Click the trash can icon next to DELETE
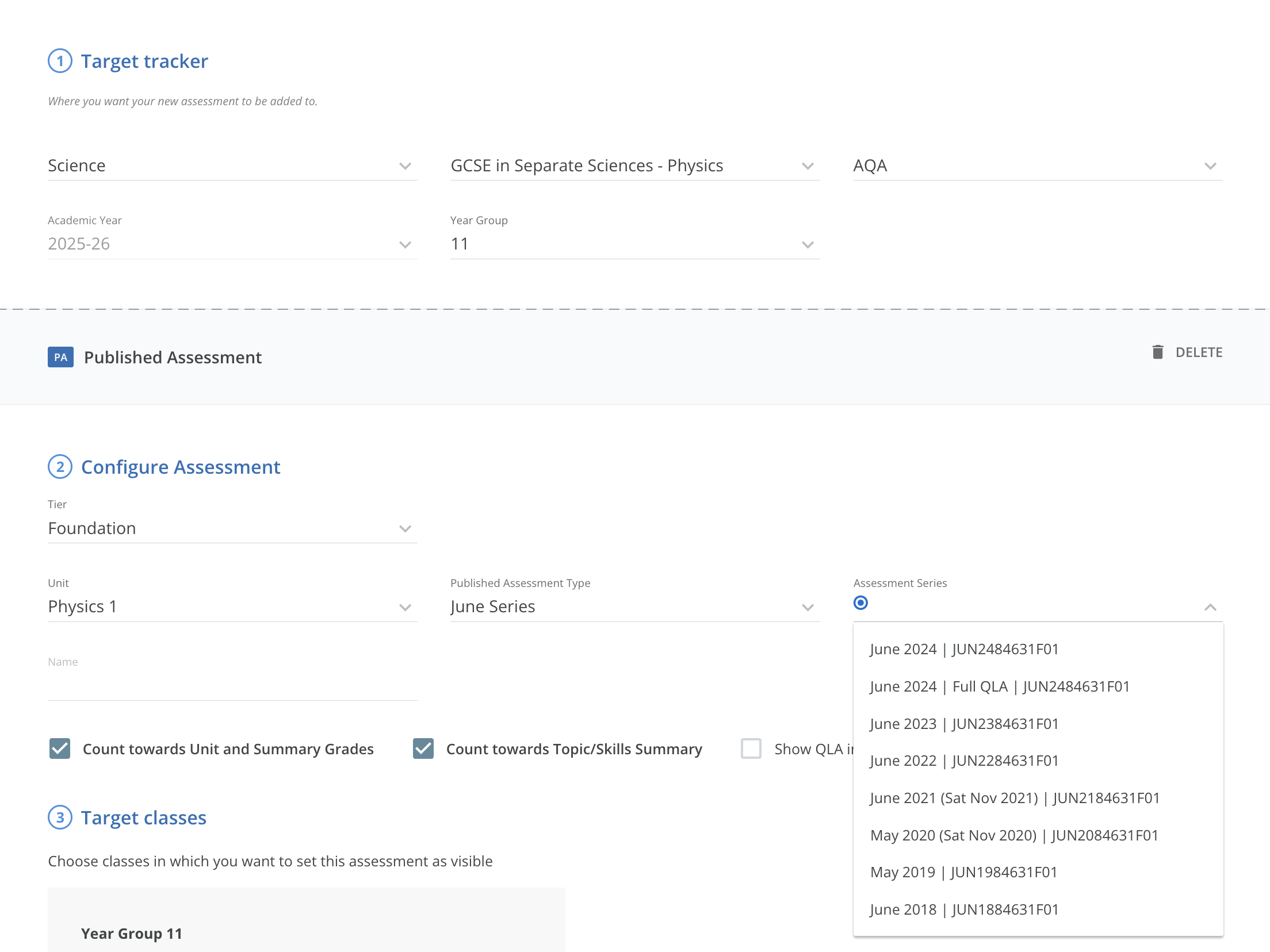Screen dimensions: 1270x952 pos(1158,352)
